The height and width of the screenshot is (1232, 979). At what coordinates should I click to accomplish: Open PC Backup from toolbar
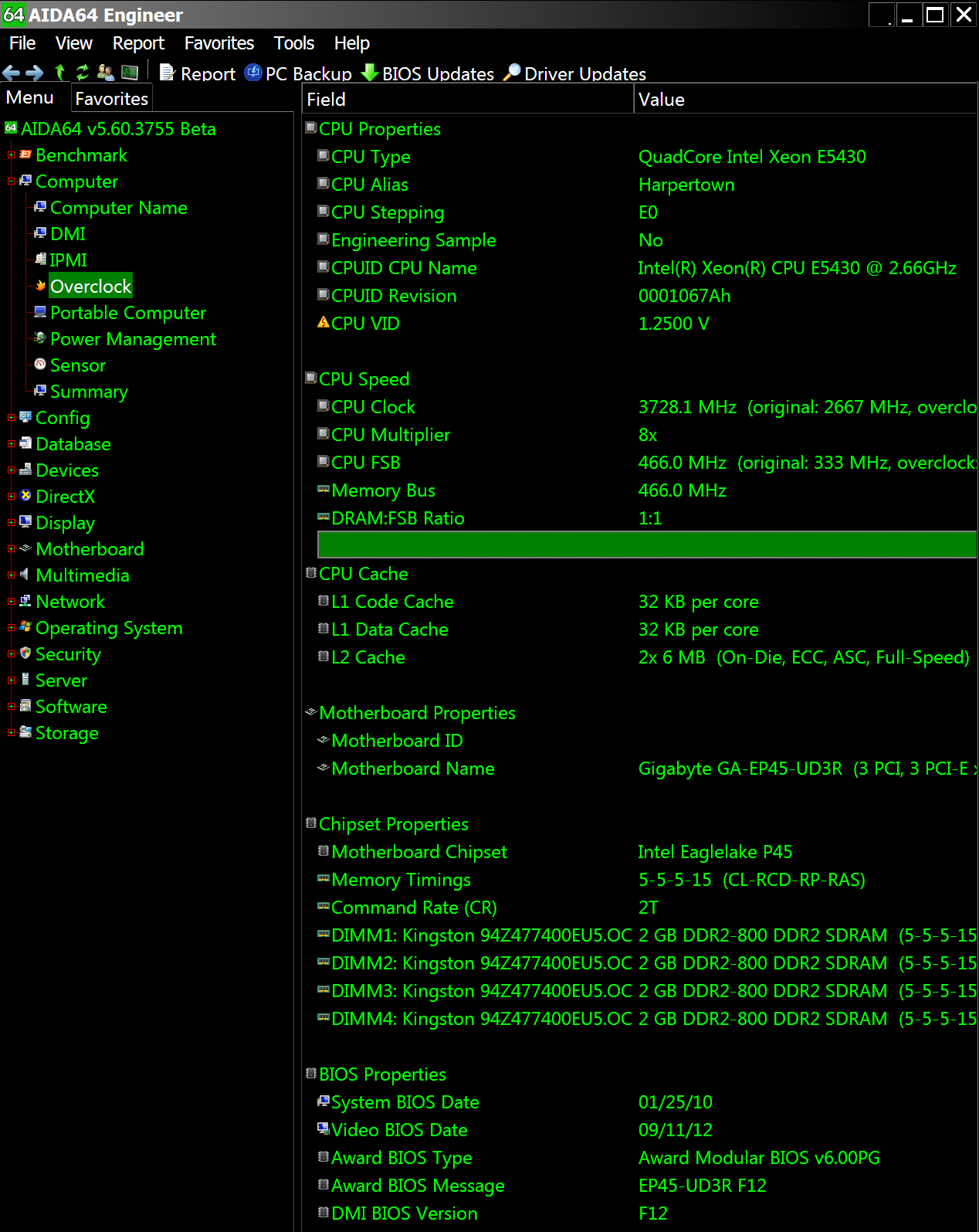[298, 73]
